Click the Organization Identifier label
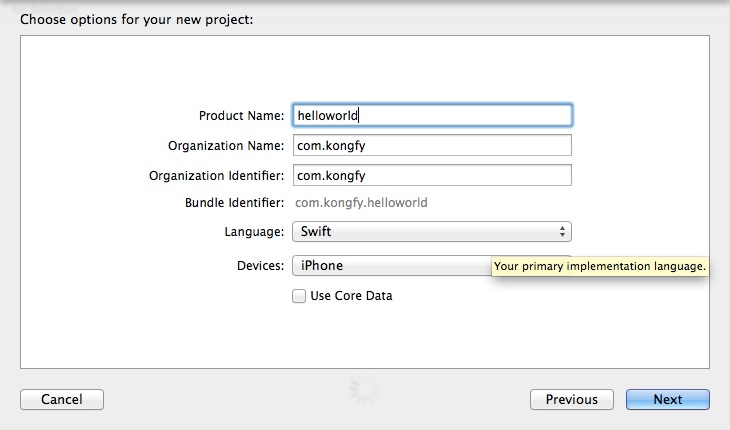The width and height of the screenshot is (730, 430). click(x=217, y=176)
